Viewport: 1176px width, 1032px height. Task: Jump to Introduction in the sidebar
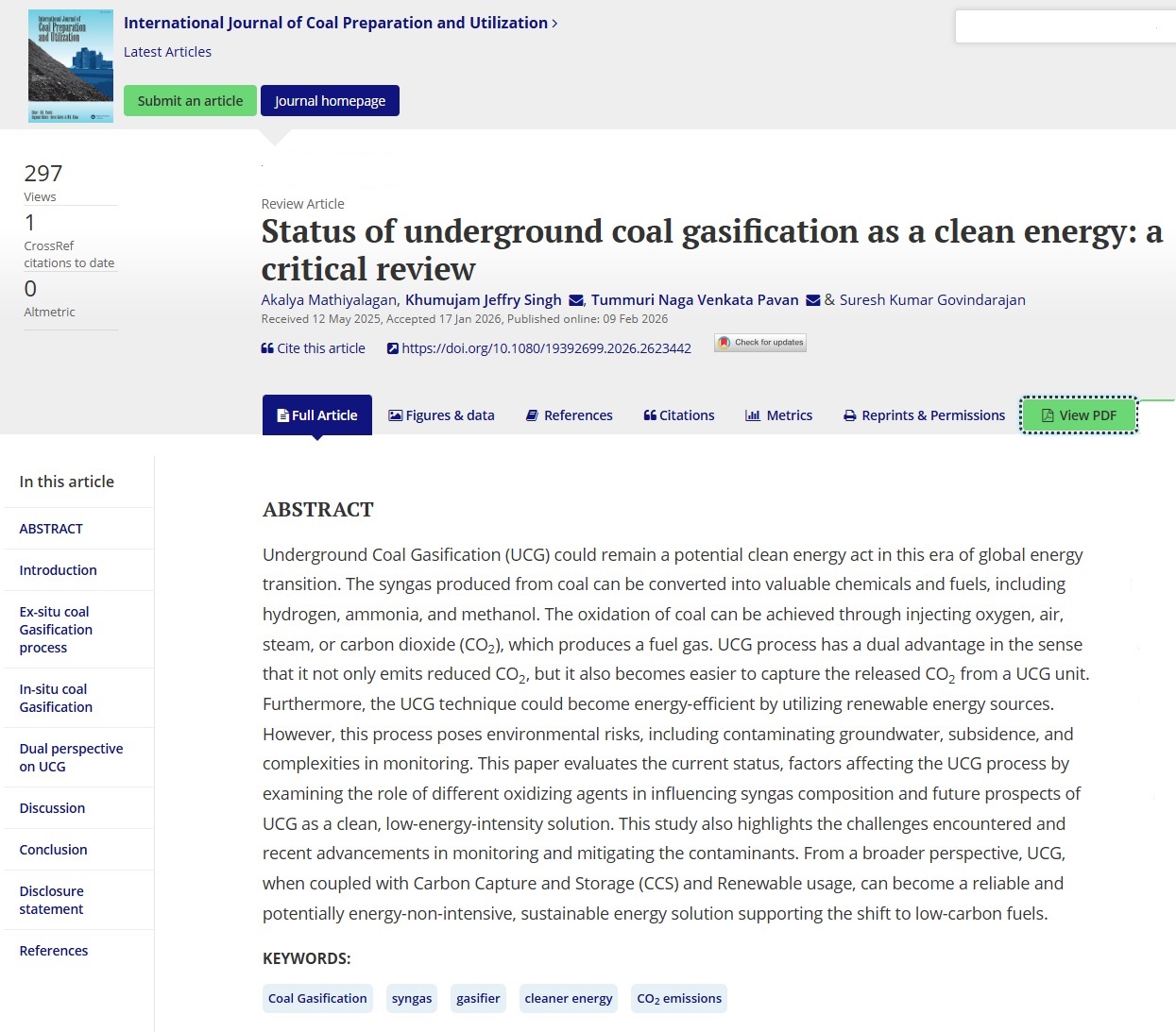pos(58,570)
